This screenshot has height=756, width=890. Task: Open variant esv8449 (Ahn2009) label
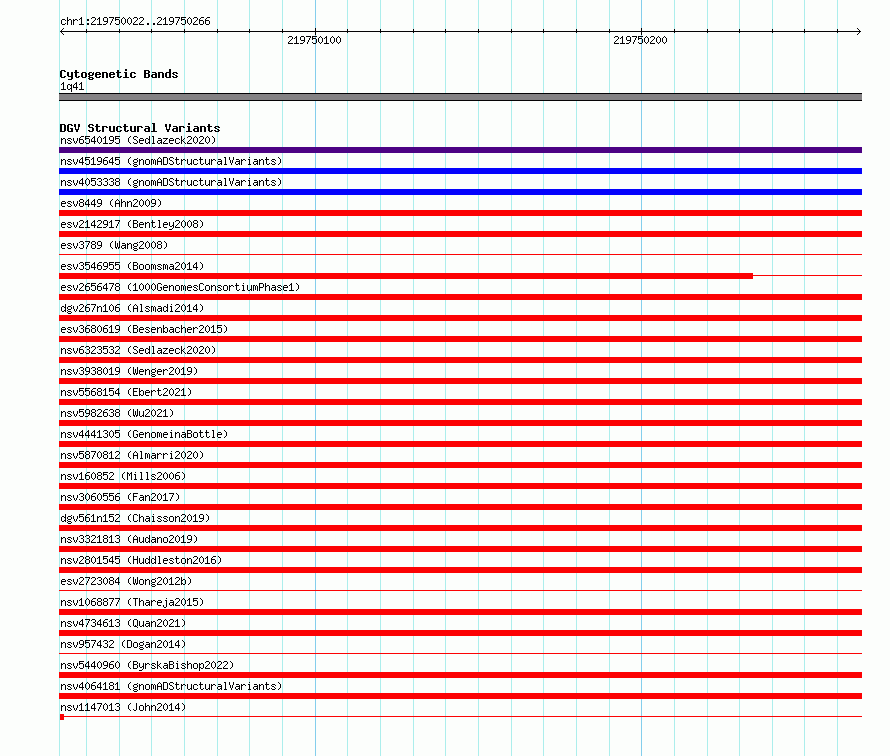tap(111, 203)
